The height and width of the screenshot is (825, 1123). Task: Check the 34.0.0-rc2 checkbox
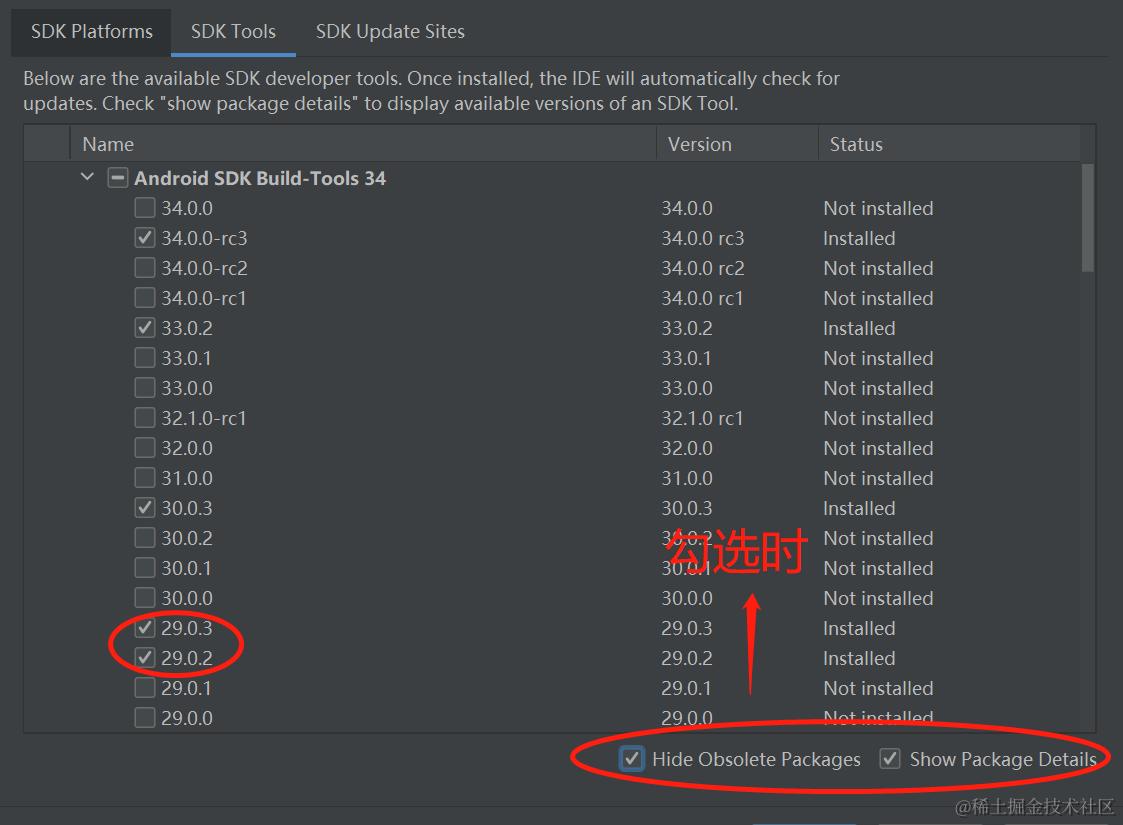click(x=145, y=268)
